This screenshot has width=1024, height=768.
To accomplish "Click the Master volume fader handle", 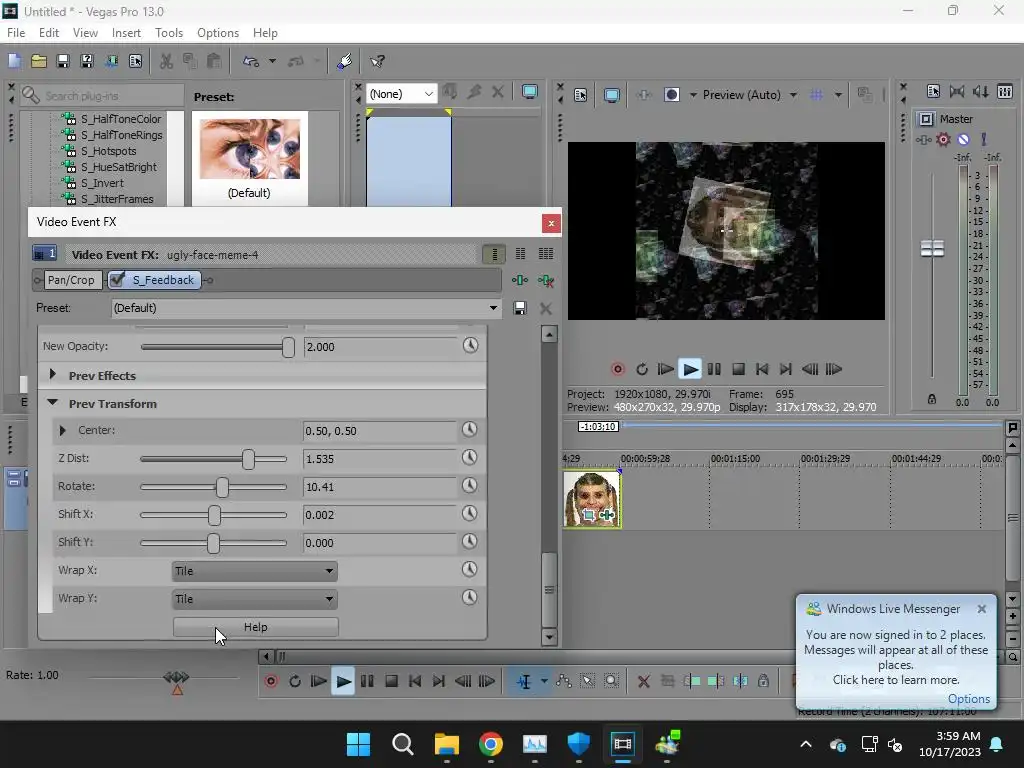I will point(932,248).
